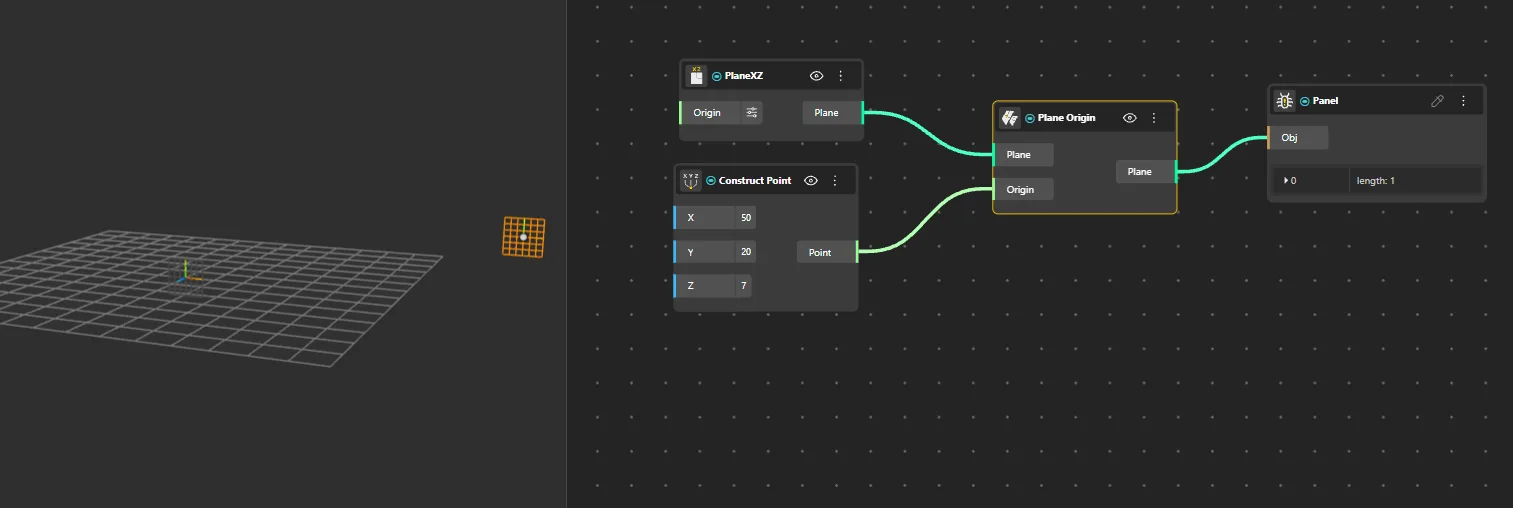Click the Z value field showing 7

pyautogui.click(x=743, y=286)
